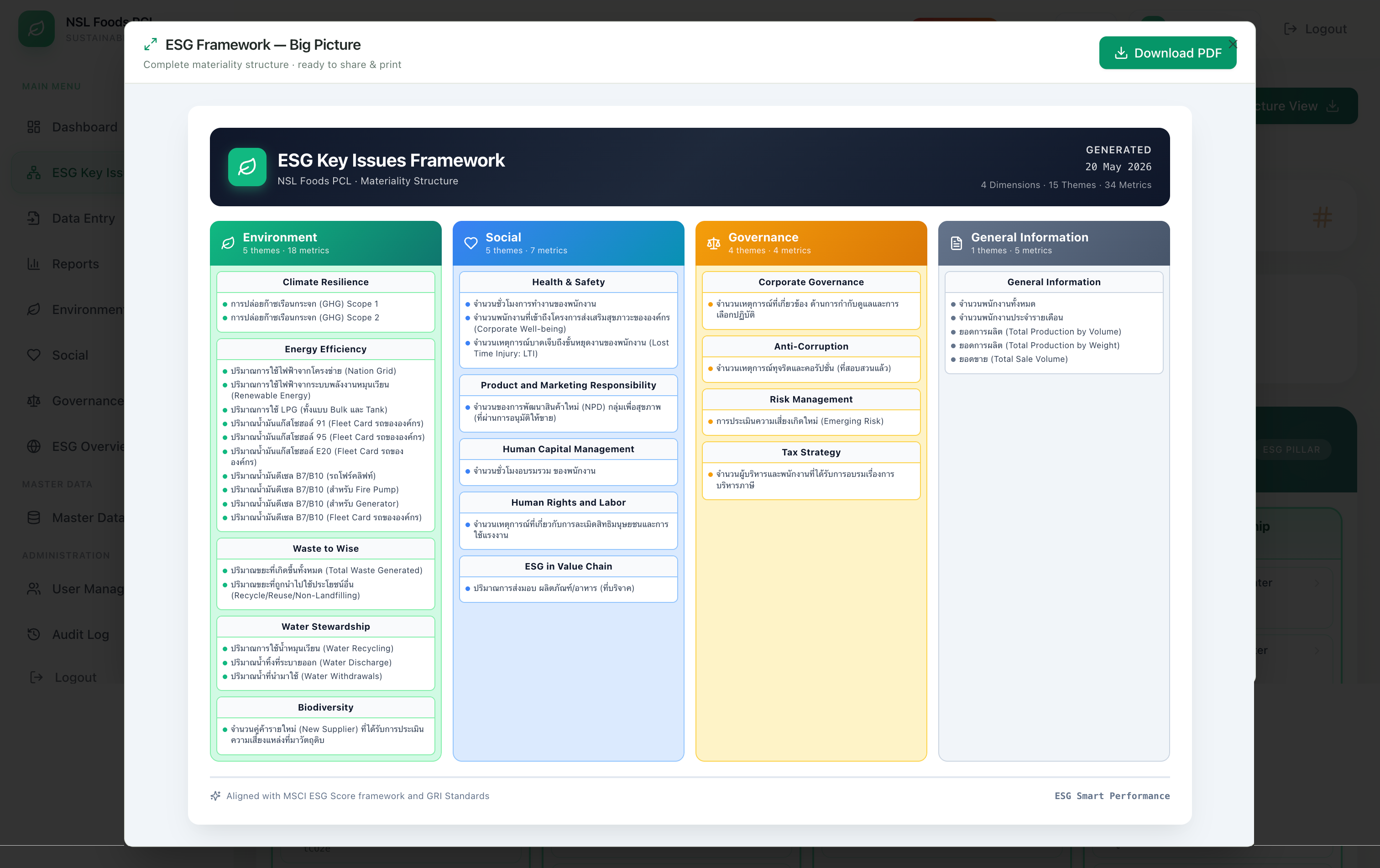The width and height of the screenshot is (1380, 868).
Task: Click the ESG Smart Performance footer text
Action: [1112, 796]
